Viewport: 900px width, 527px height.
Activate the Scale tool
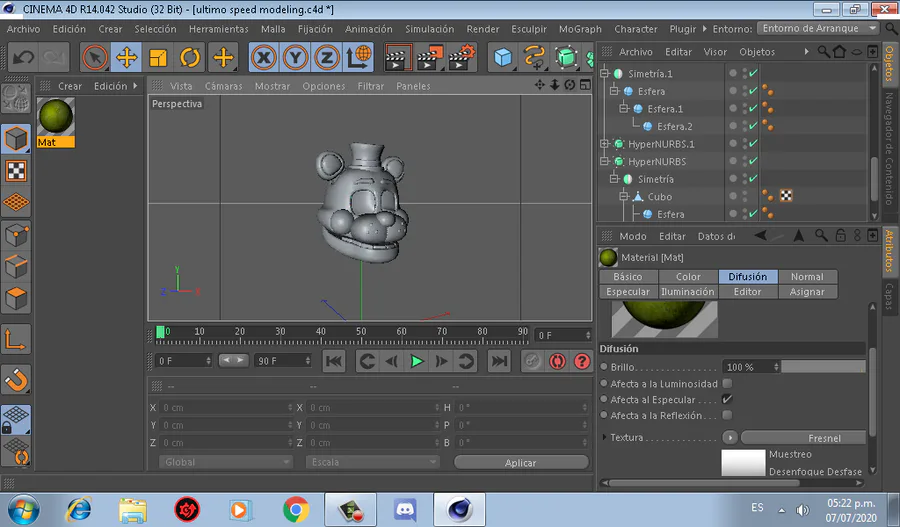coord(158,57)
